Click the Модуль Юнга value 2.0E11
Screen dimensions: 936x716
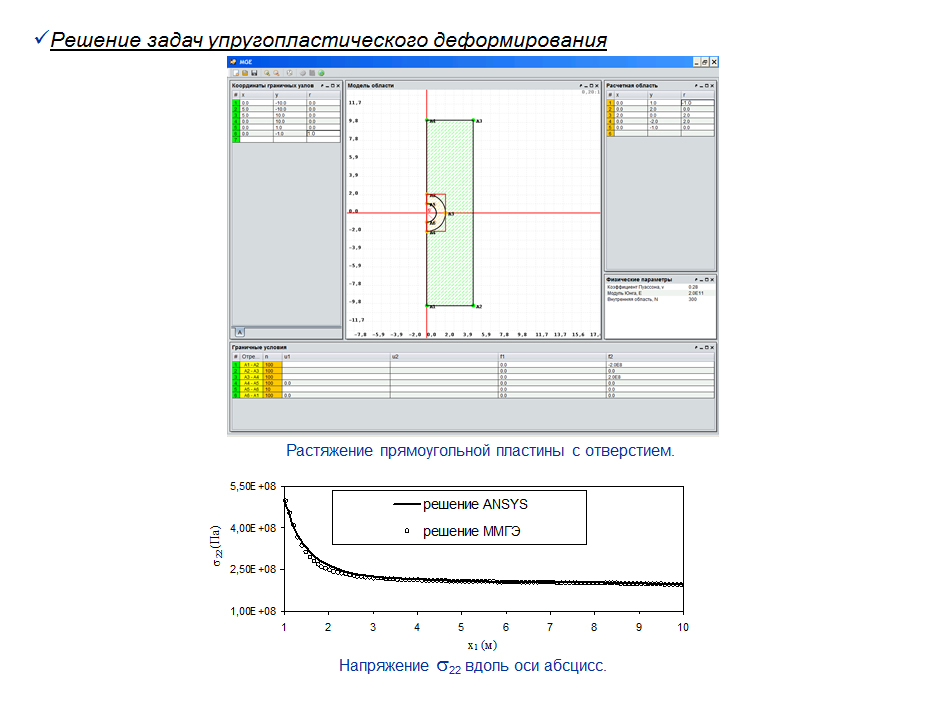695,293
